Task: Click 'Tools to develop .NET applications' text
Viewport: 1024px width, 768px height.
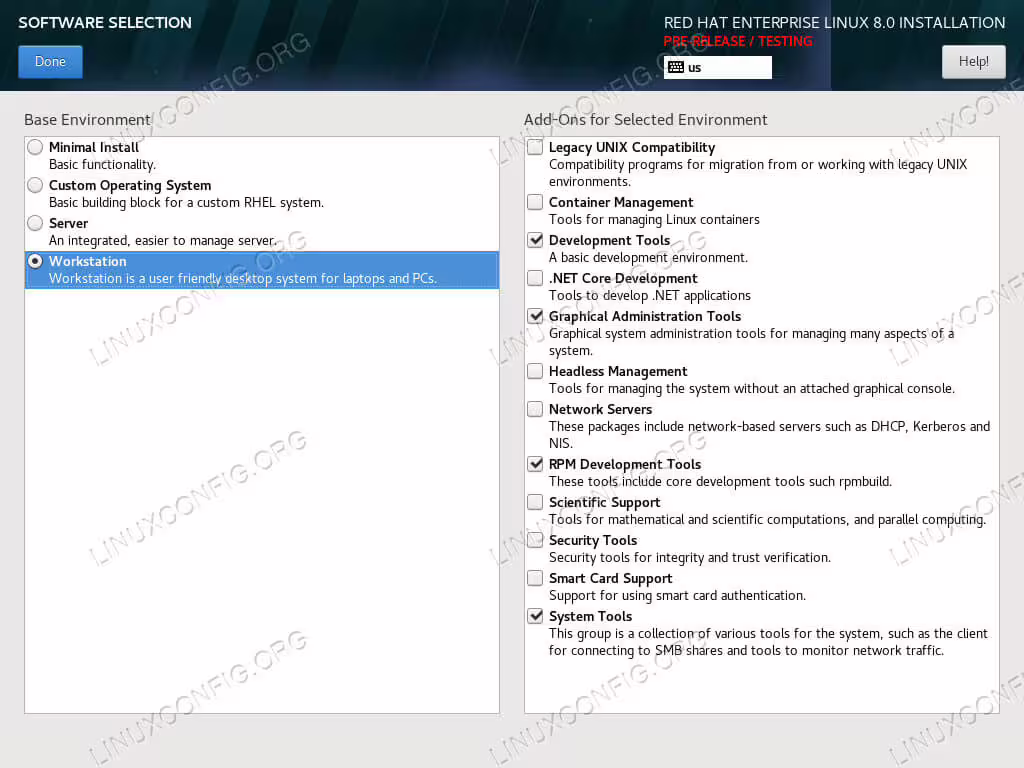Action: (x=650, y=296)
